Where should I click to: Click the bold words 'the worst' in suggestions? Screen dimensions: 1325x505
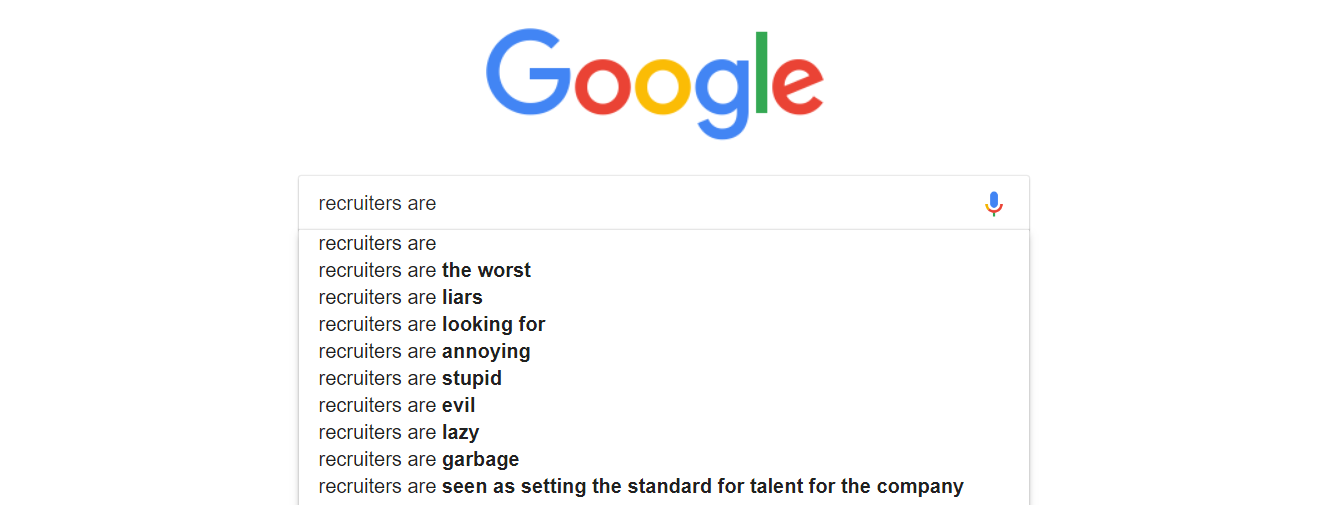click(x=486, y=270)
